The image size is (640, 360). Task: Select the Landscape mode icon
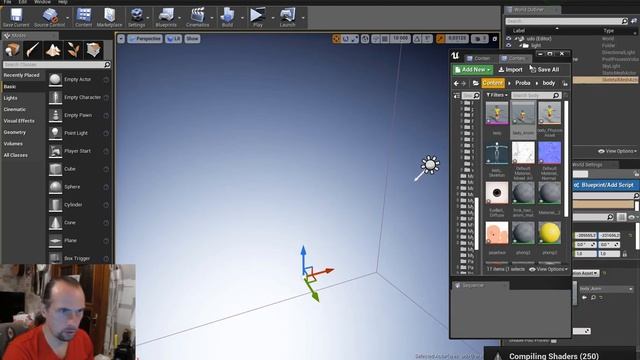click(53, 50)
